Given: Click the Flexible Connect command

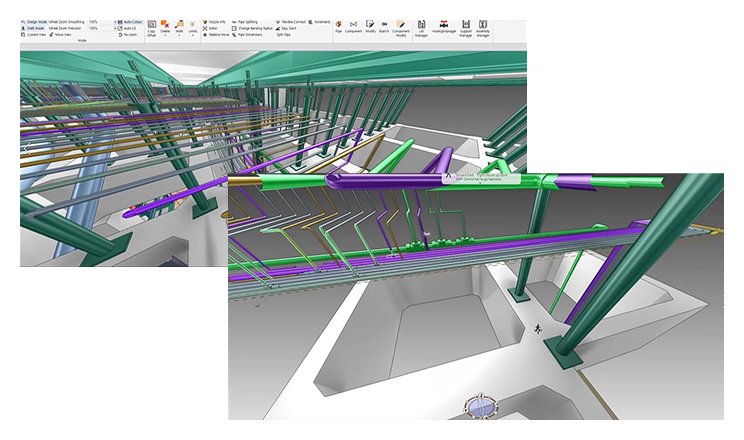Looking at the screenshot, I should pyautogui.click(x=293, y=21).
